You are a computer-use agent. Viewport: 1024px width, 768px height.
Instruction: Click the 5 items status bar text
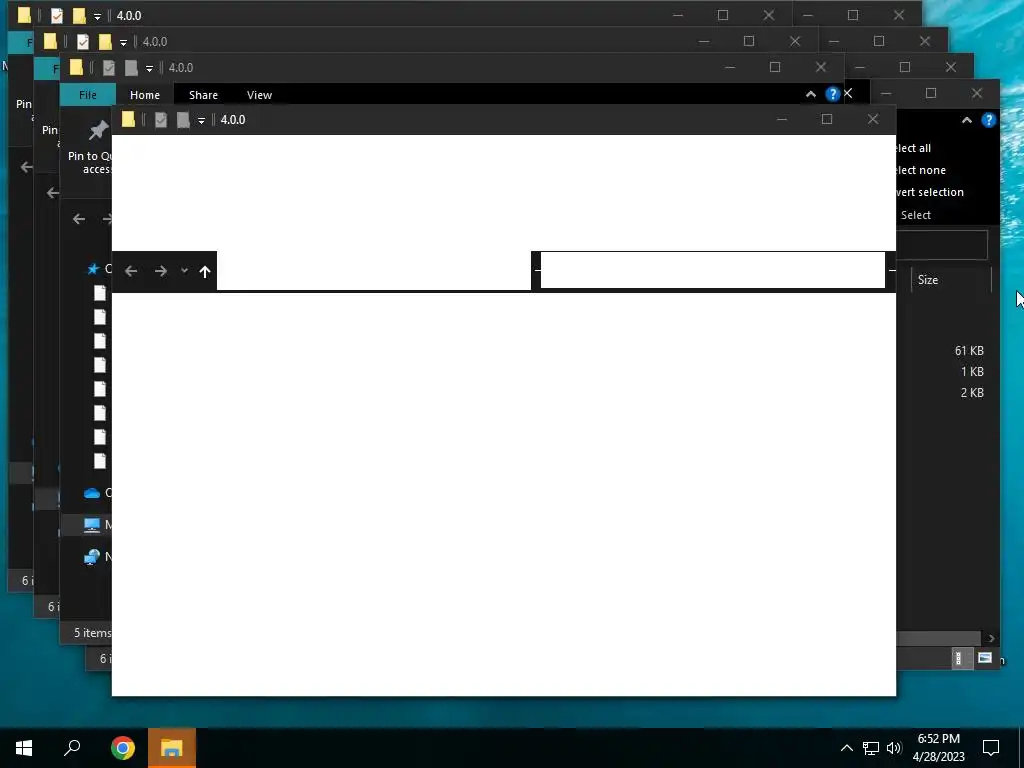(92, 633)
